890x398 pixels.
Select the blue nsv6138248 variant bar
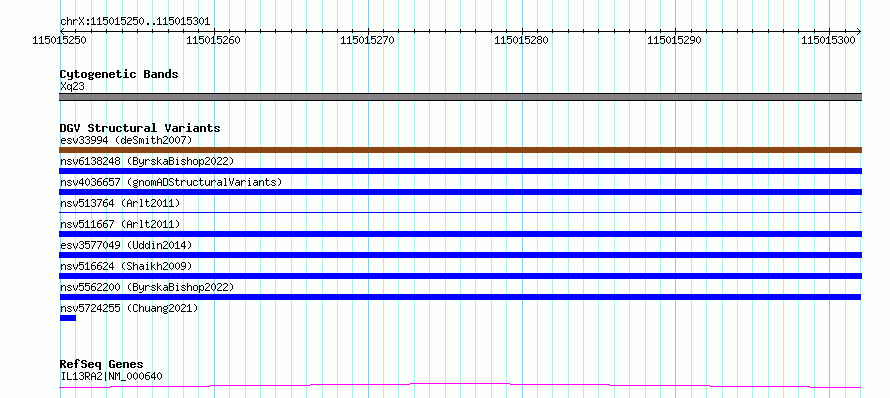(460, 171)
